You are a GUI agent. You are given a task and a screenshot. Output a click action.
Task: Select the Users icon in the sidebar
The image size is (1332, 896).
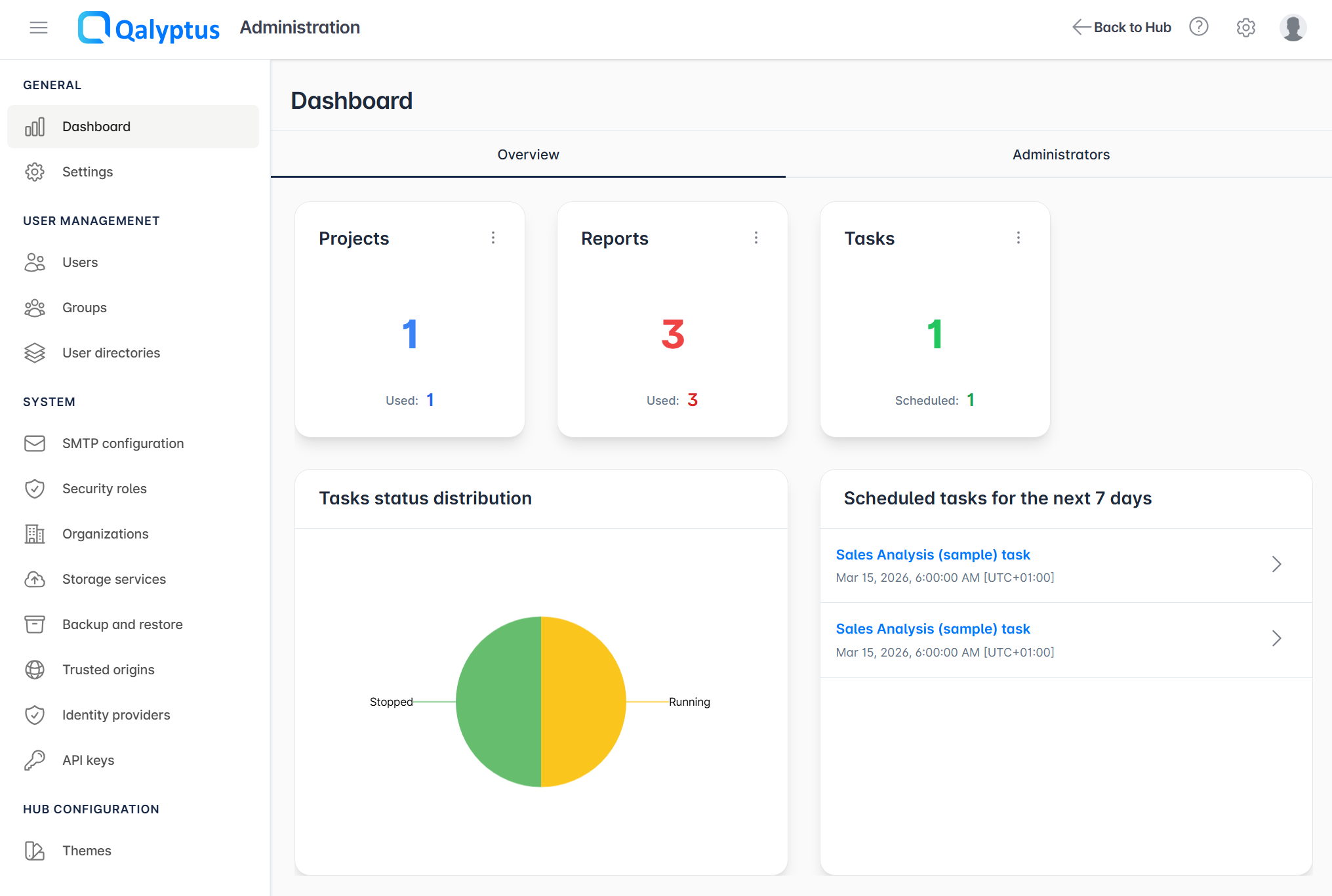pos(35,262)
